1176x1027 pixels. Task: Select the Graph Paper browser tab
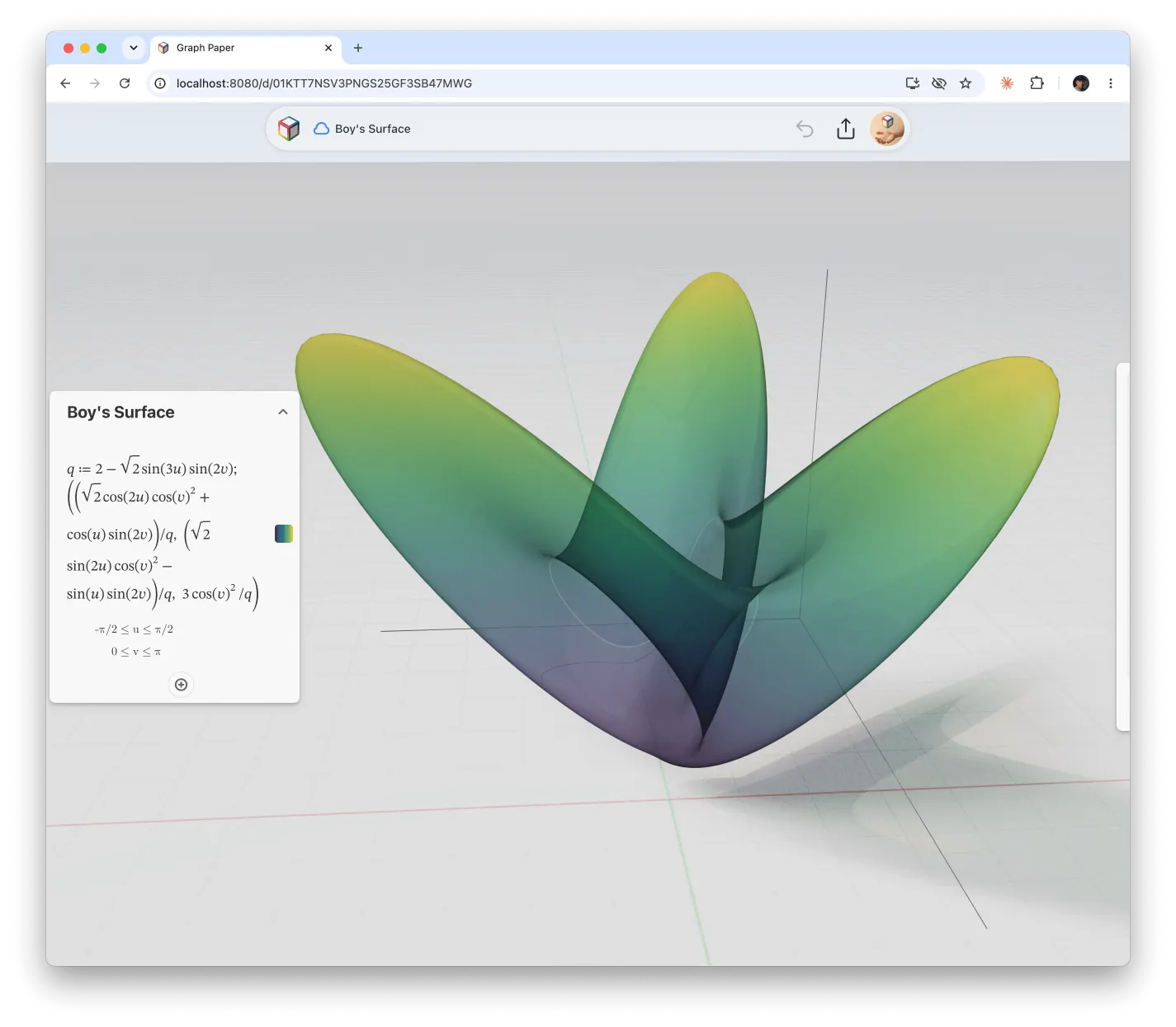(245, 48)
